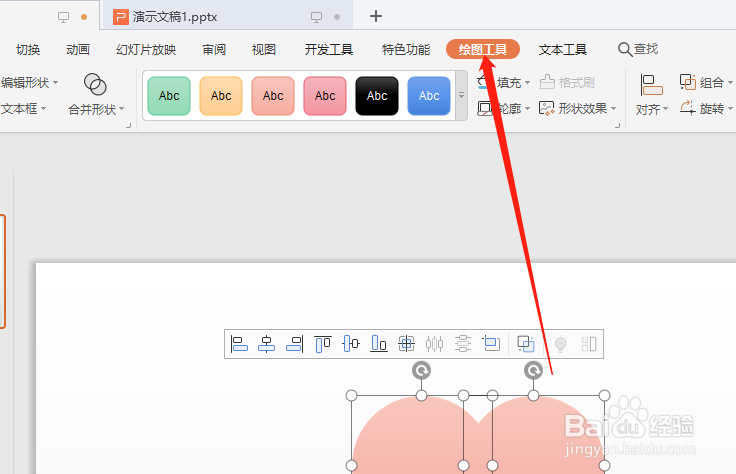Apply the black Abc shape style
736x474 pixels.
click(x=377, y=96)
